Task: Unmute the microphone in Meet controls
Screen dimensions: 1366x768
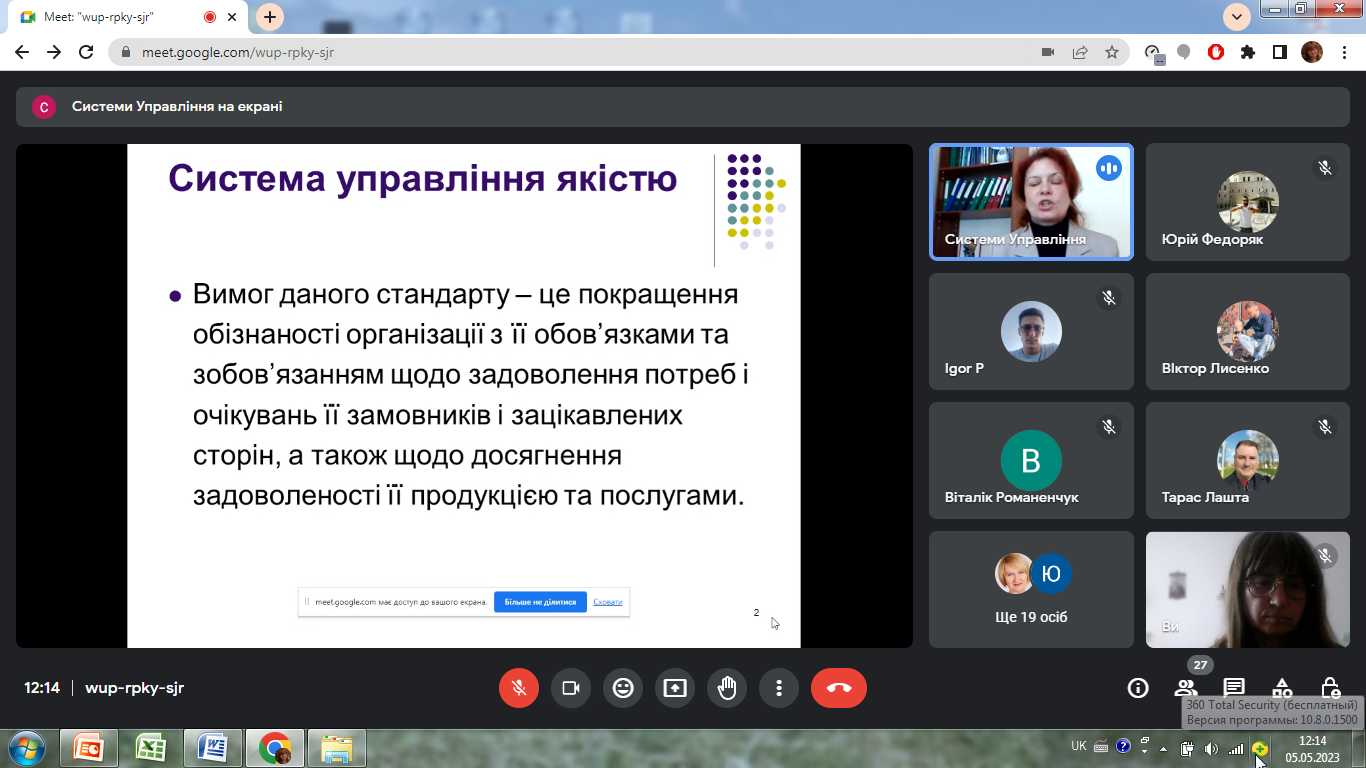Action: (x=519, y=688)
